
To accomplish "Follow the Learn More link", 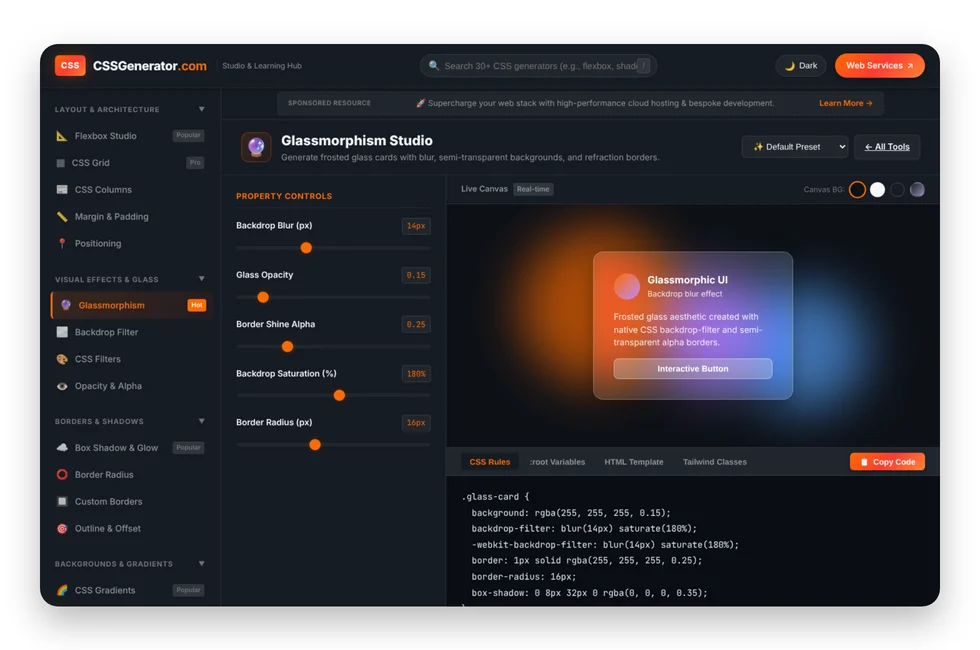I will 846,103.
